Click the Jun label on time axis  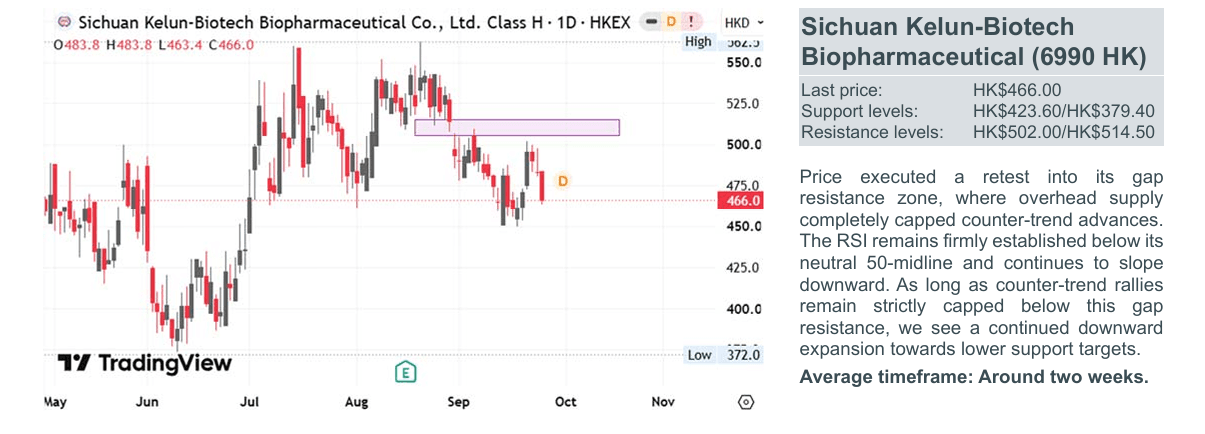click(x=147, y=402)
